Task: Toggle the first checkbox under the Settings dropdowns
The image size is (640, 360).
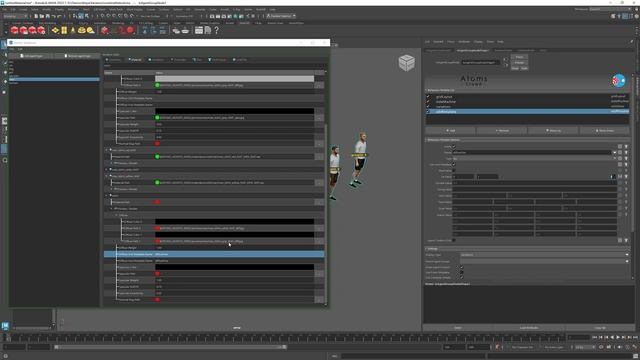Action: point(461,267)
